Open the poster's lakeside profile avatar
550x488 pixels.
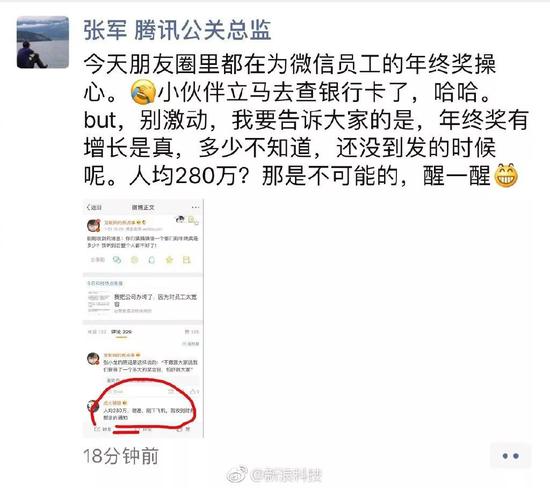(43, 42)
